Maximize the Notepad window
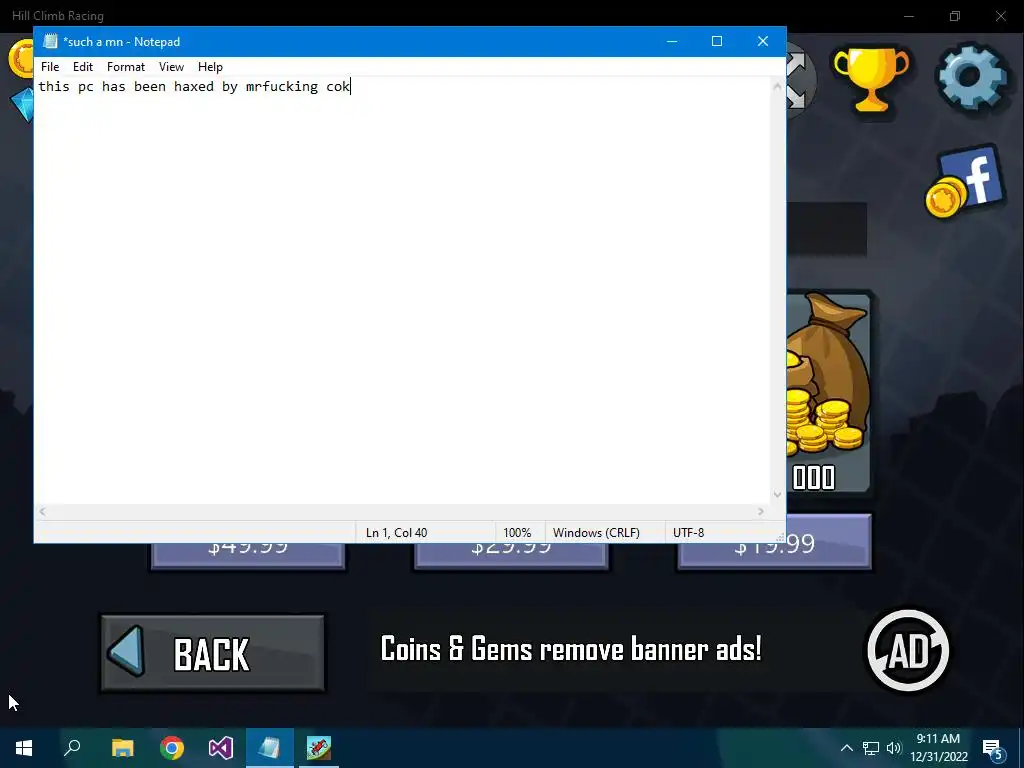 [717, 41]
